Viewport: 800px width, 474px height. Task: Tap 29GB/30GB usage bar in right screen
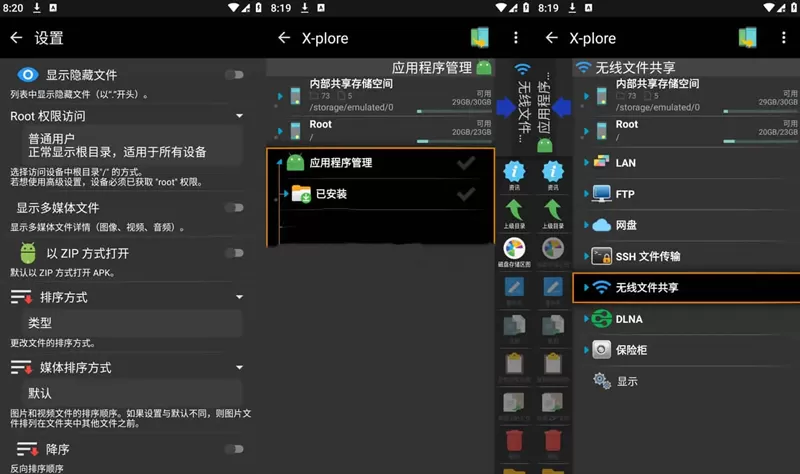(761, 111)
